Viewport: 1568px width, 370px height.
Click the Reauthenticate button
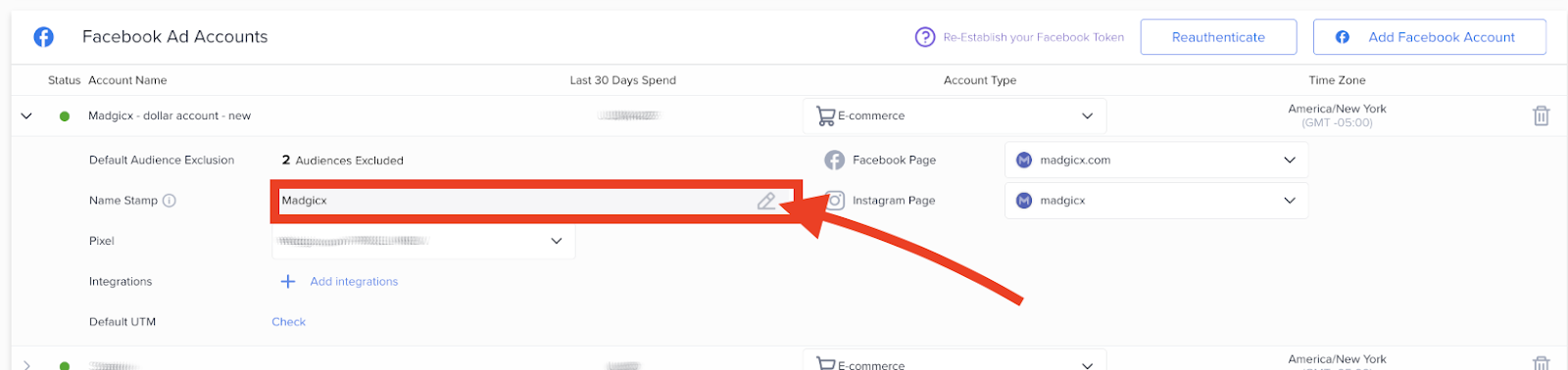click(1218, 37)
